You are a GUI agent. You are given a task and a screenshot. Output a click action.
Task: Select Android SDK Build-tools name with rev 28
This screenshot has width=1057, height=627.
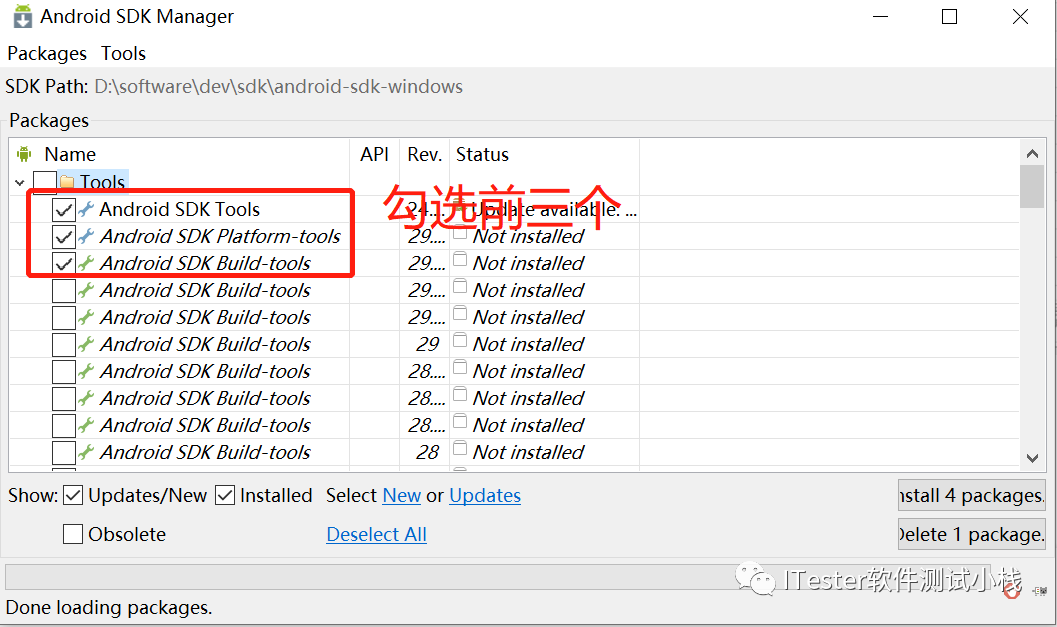point(206,452)
